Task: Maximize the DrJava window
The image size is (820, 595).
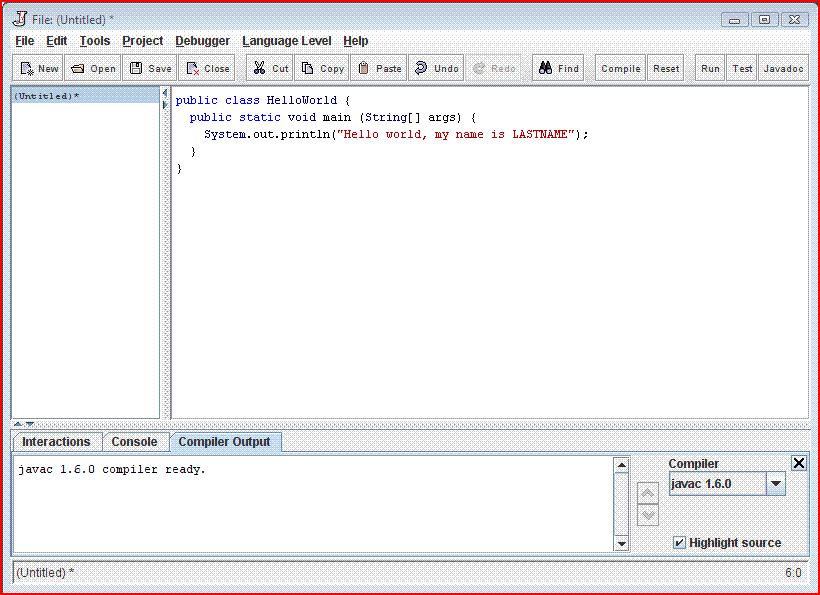Action: 764,20
